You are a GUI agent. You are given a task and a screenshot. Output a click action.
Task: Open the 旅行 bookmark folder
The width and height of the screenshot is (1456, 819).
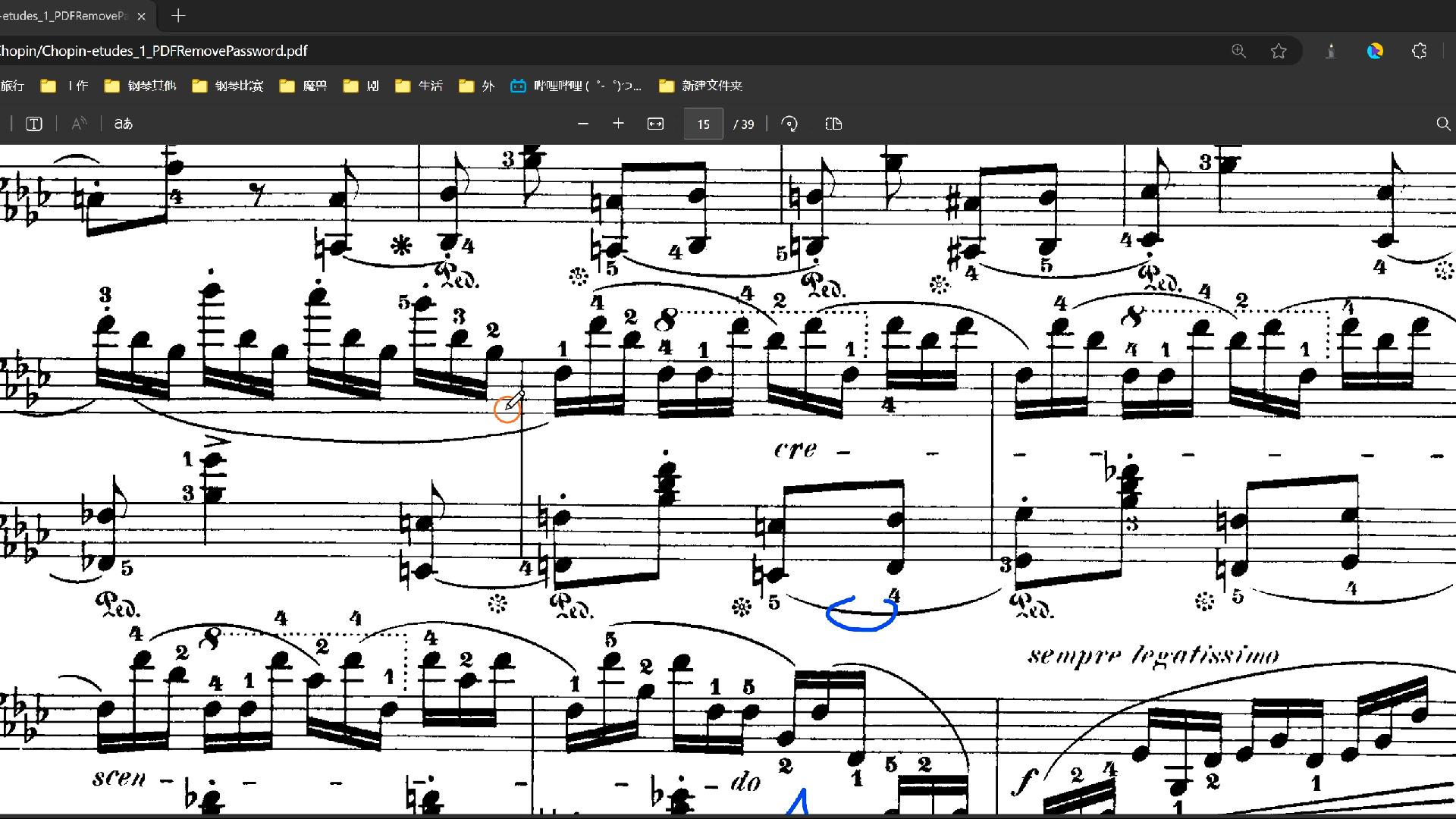(12, 86)
